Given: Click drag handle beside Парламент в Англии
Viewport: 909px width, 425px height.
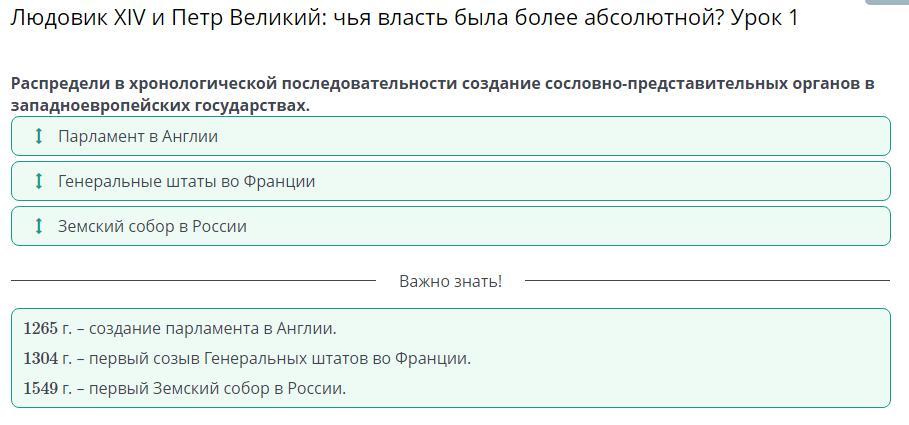Looking at the screenshot, I should [39, 136].
